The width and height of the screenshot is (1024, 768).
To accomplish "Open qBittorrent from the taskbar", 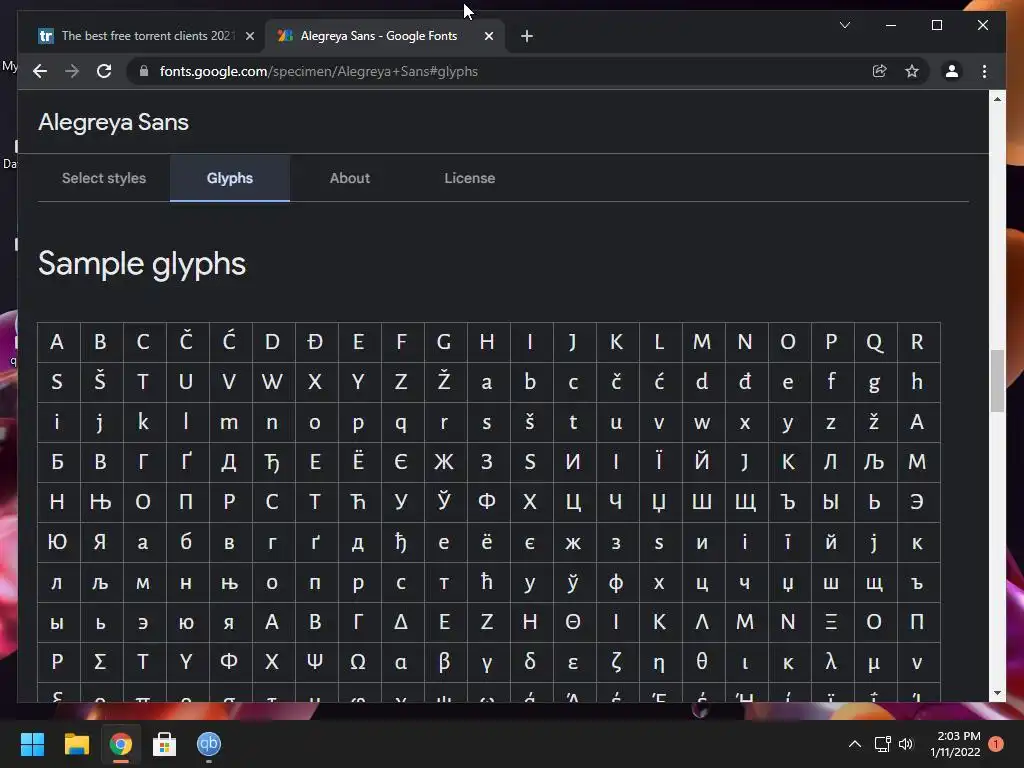I will pos(209,744).
